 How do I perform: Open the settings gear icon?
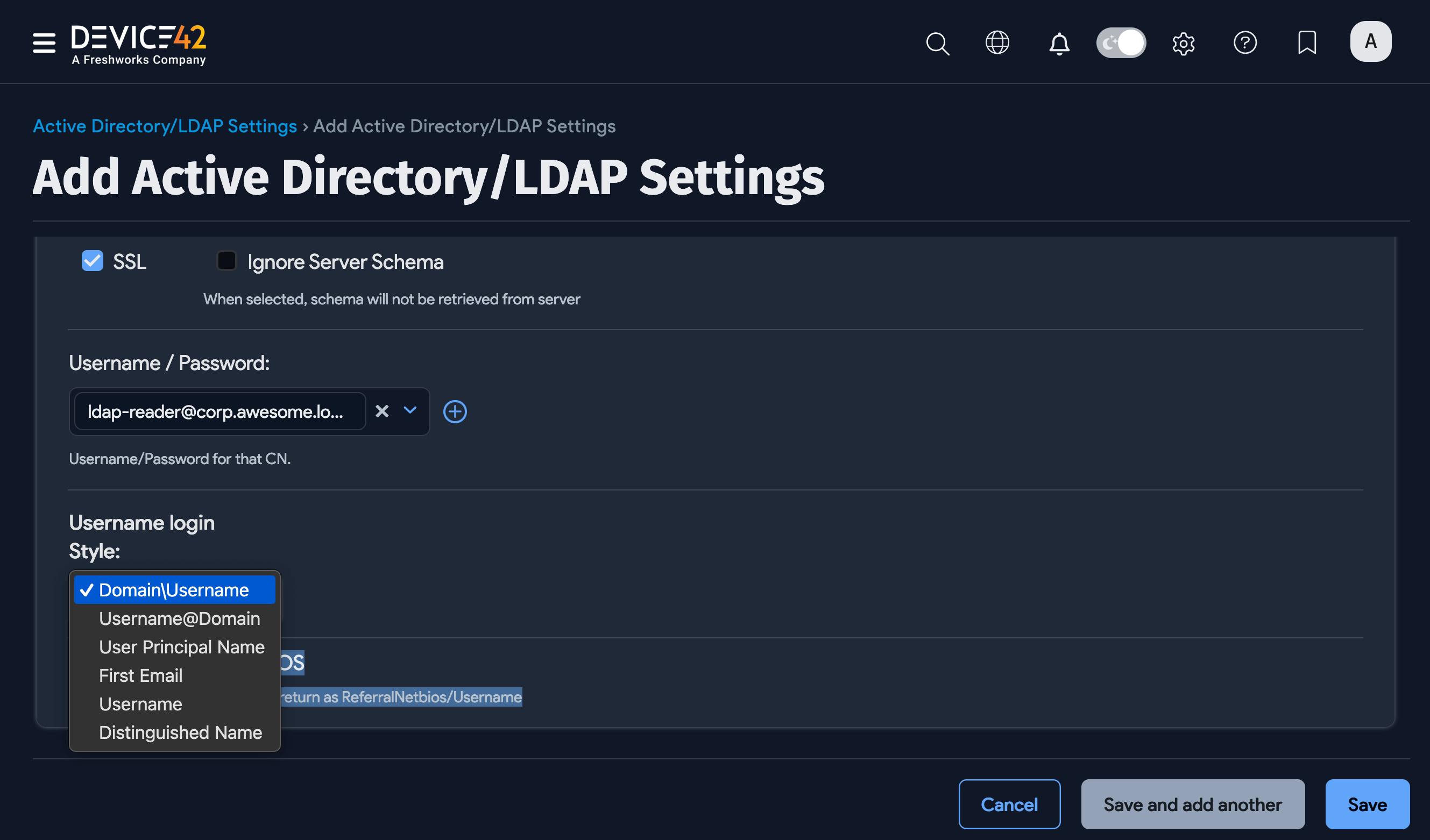tap(1184, 43)
